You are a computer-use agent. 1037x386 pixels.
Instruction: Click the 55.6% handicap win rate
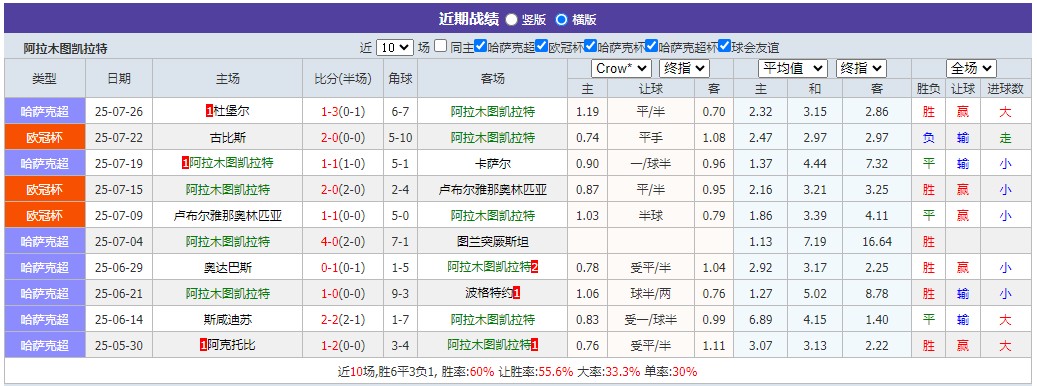(556, 371)
